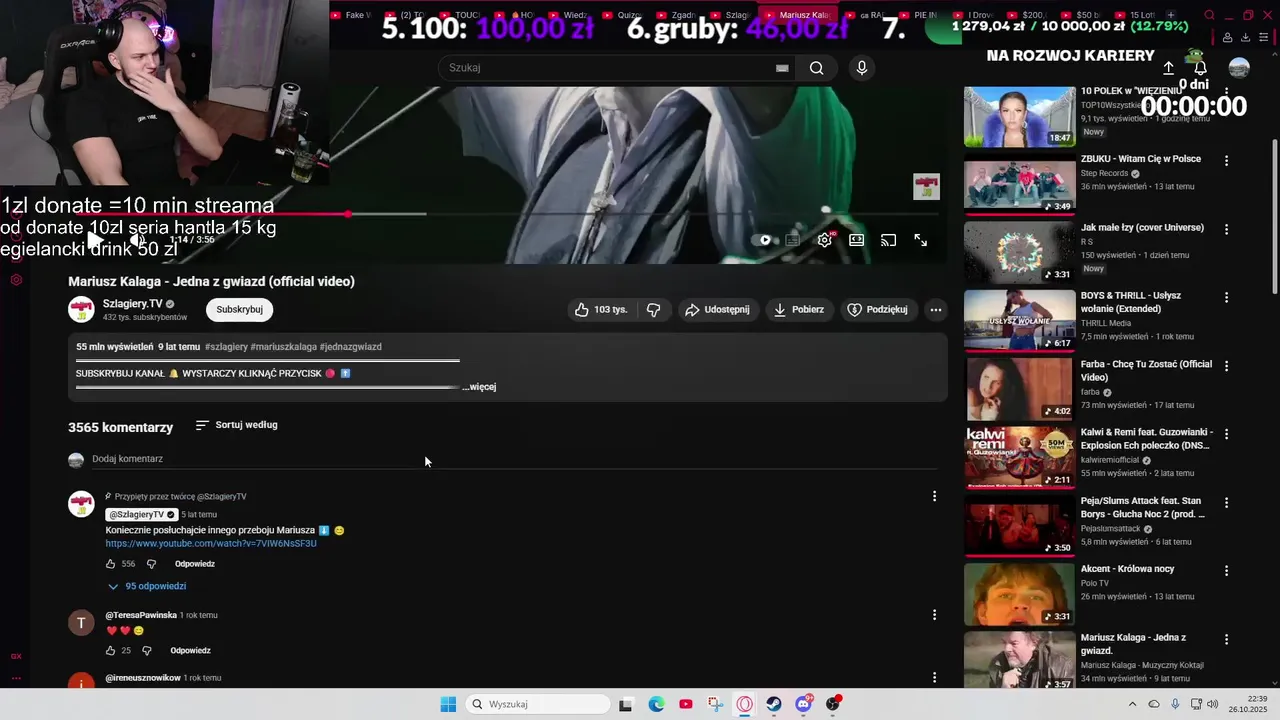Open Windows Start menu
Viewport: 1280px width, 720px height.
pos(448,704)
